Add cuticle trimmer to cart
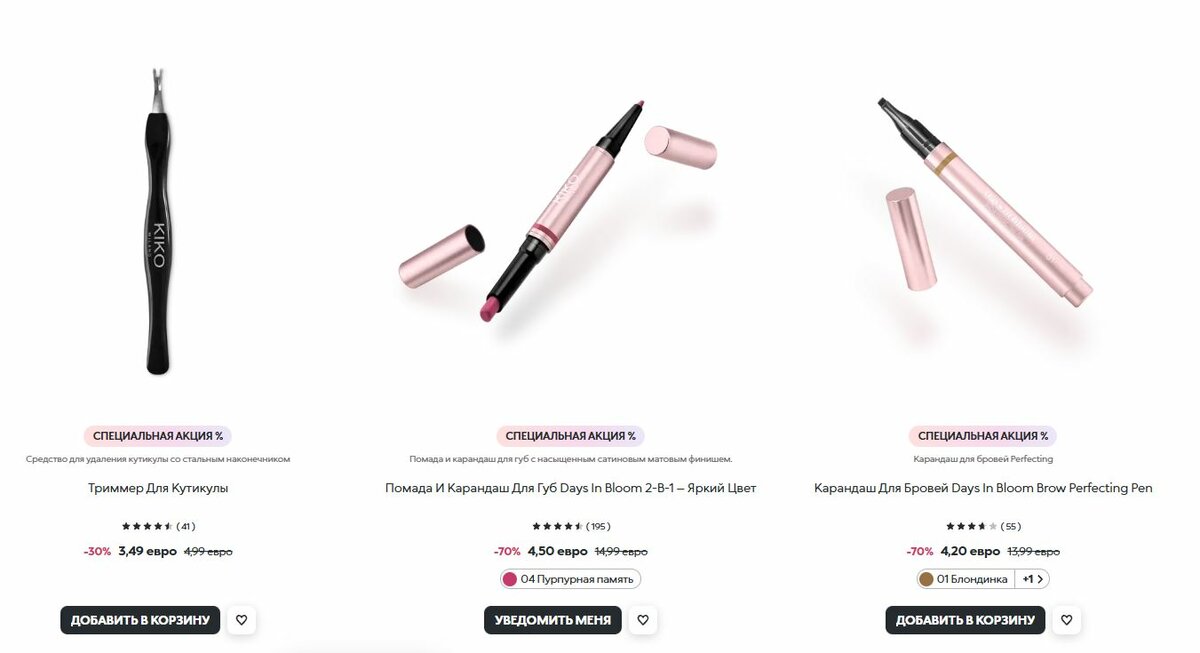The image size is (1200, 653). click(x=140, y=620)
